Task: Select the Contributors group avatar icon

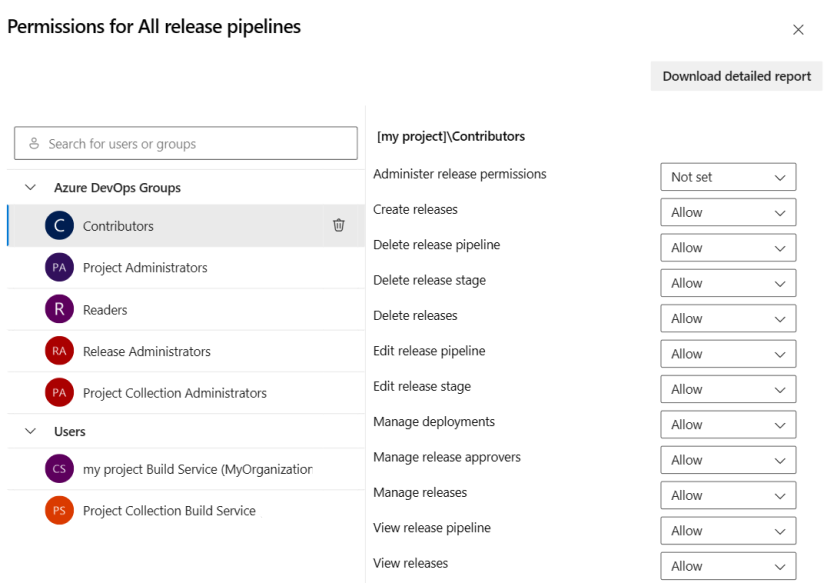Action: 57,226
